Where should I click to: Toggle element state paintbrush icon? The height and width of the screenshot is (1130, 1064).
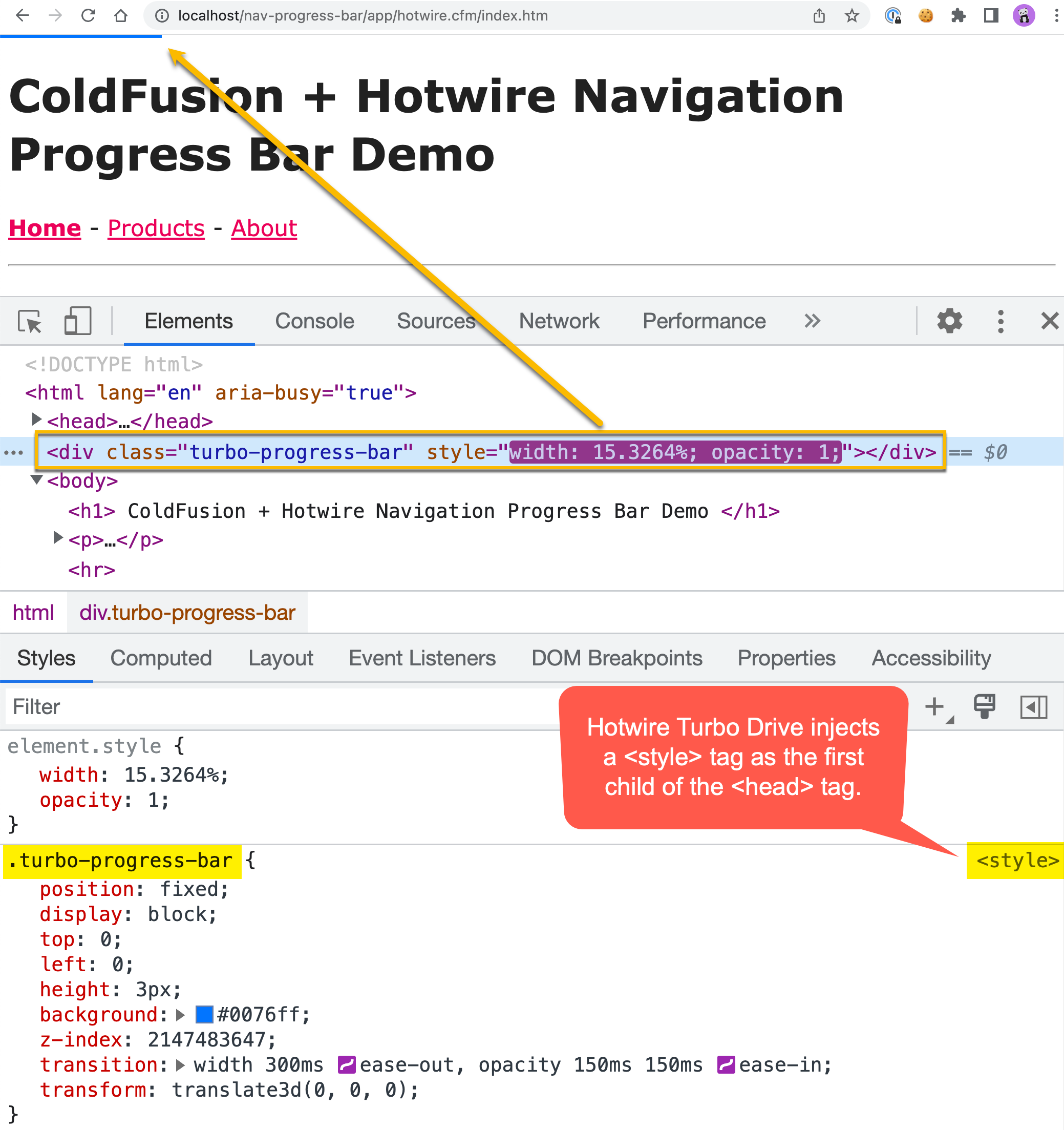click(x=984, y=707)
